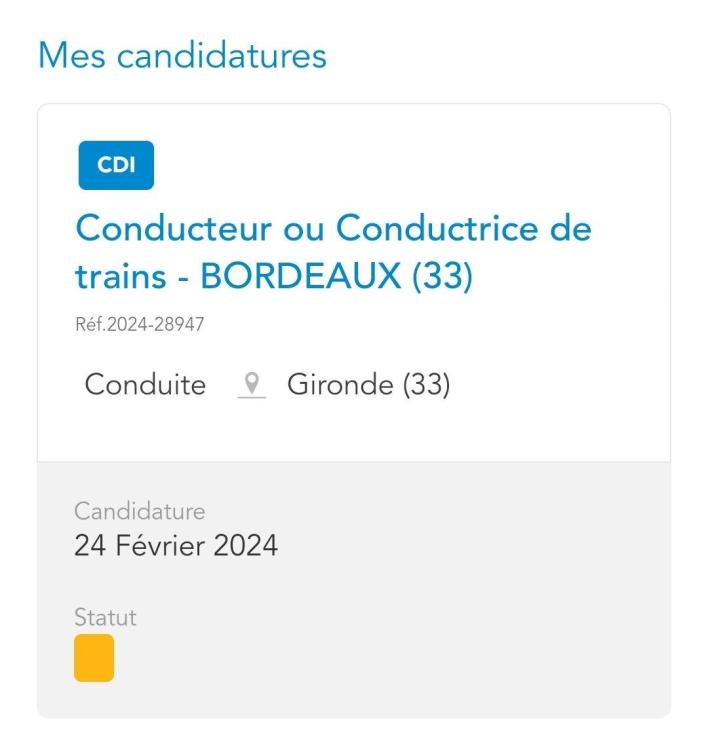Select the Mes candidatures heading
The height and width of the screenshot is (750, 708).
pyautogui.click(x=182, y=55)
